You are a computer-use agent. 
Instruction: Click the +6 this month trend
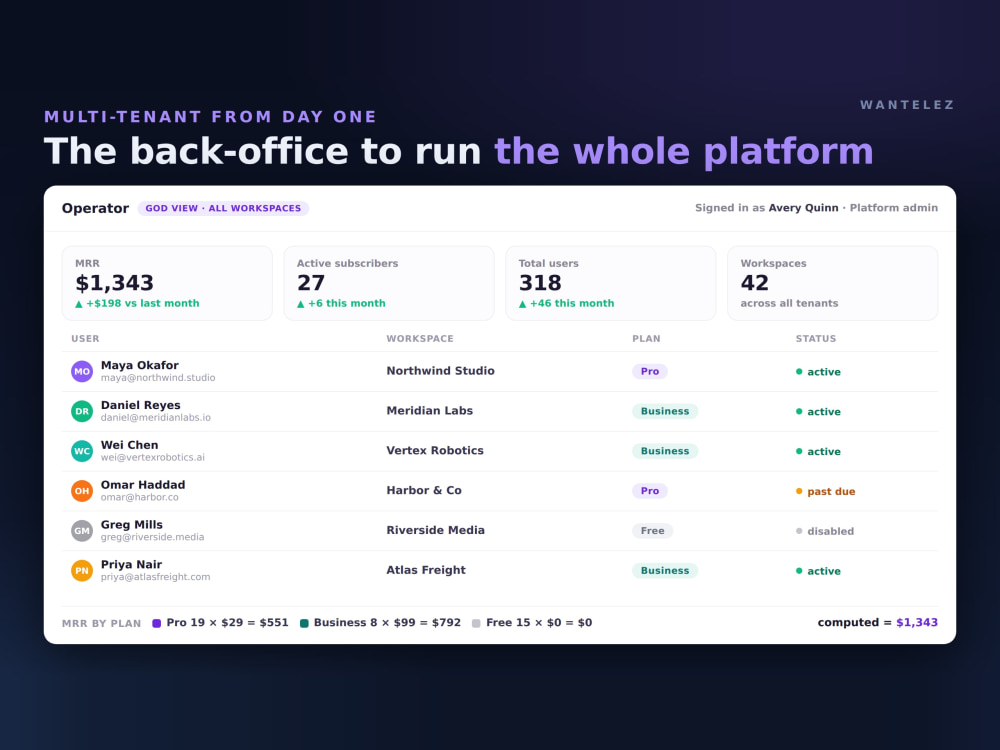pyautogui.click(x=341, y=304)
